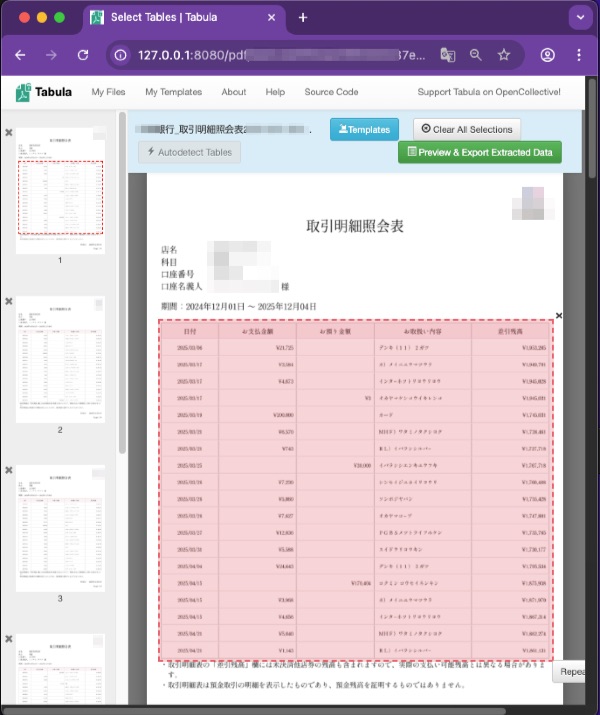Click the site information icon before URL
The image size is (600, 715).
pos(121,55)
